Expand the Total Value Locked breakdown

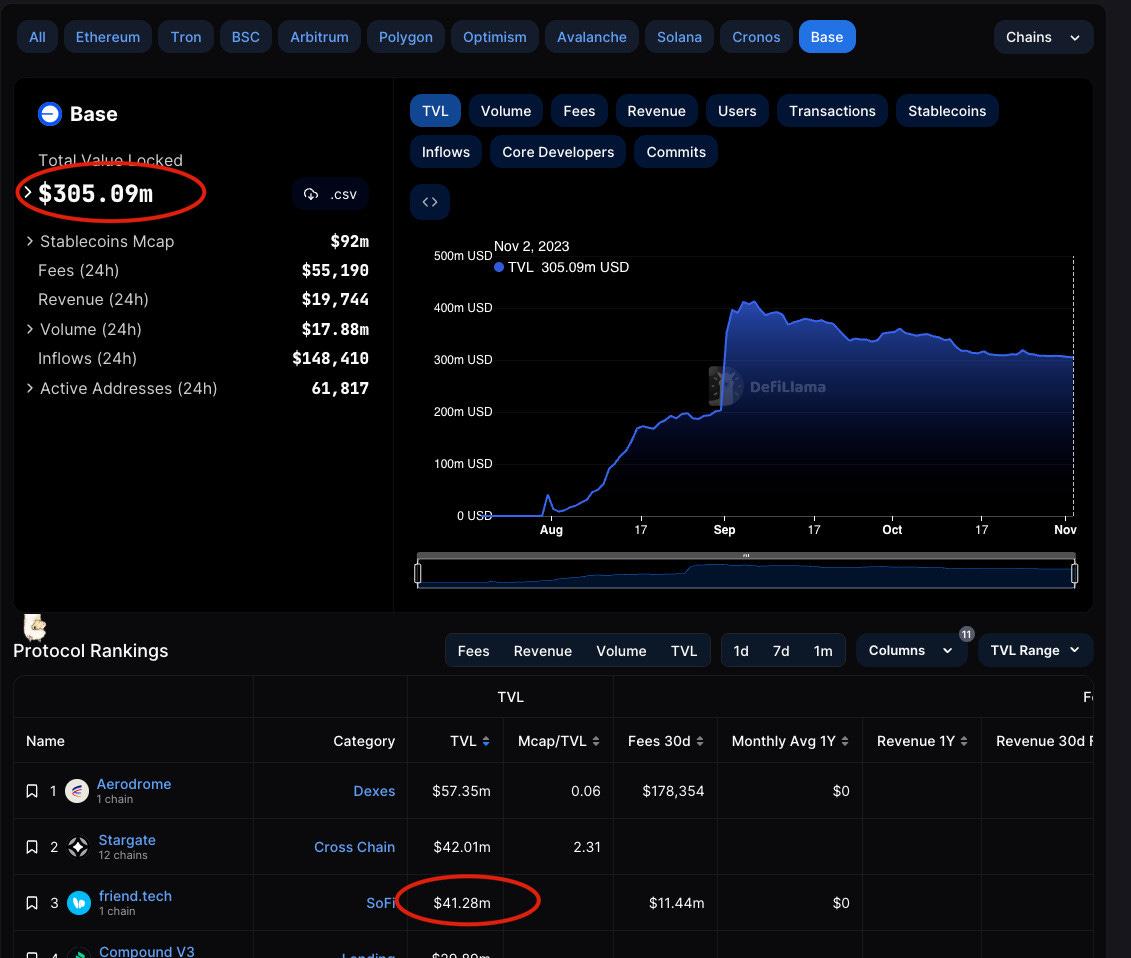pos(28,193)
